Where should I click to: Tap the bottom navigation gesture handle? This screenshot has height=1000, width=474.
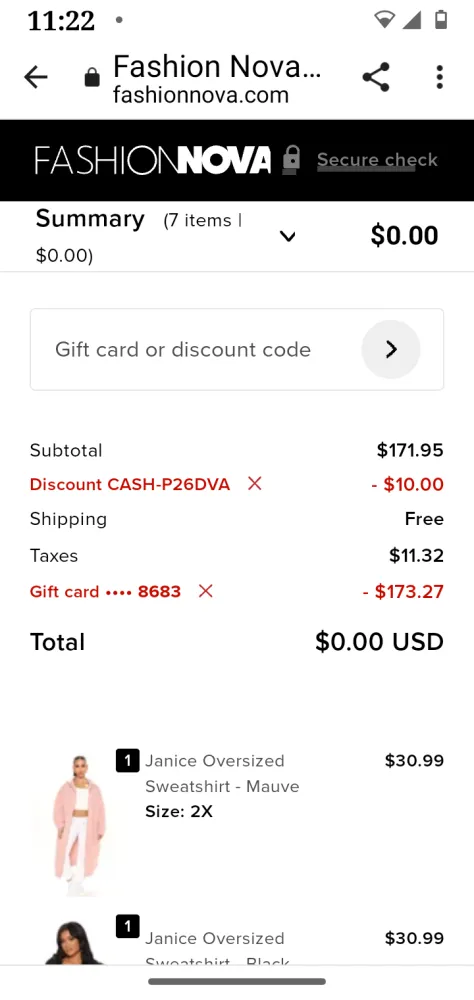[x=237, y=982]
